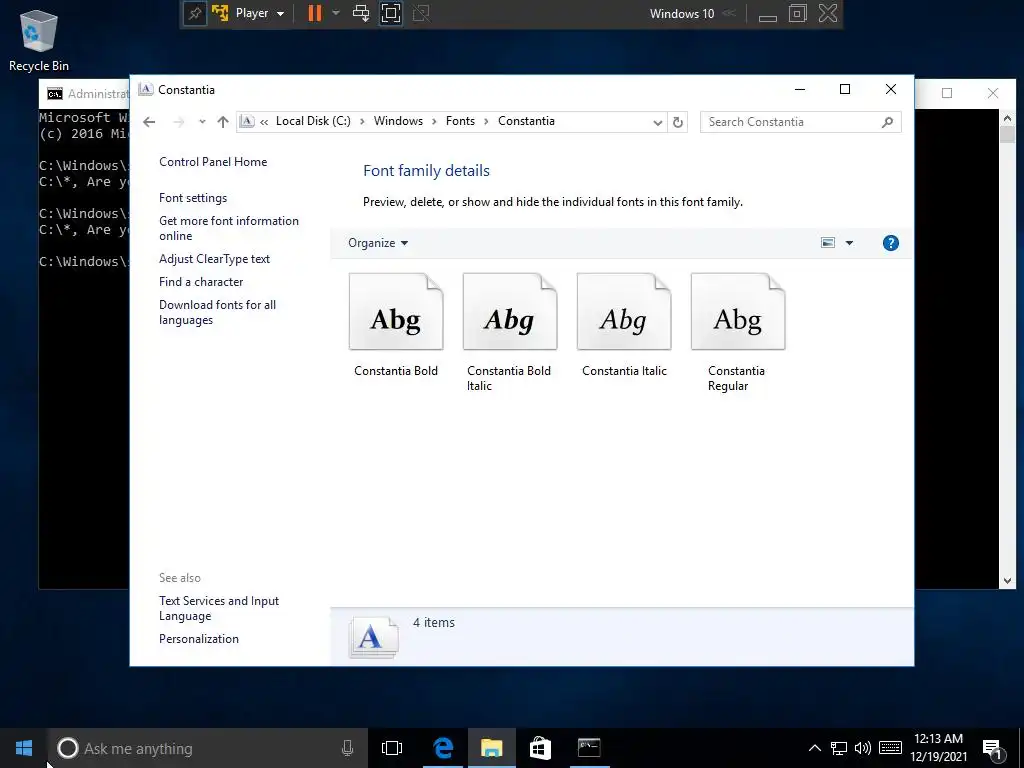
Task: Open the Action Center notifications icon
Action: click(992, 749)
